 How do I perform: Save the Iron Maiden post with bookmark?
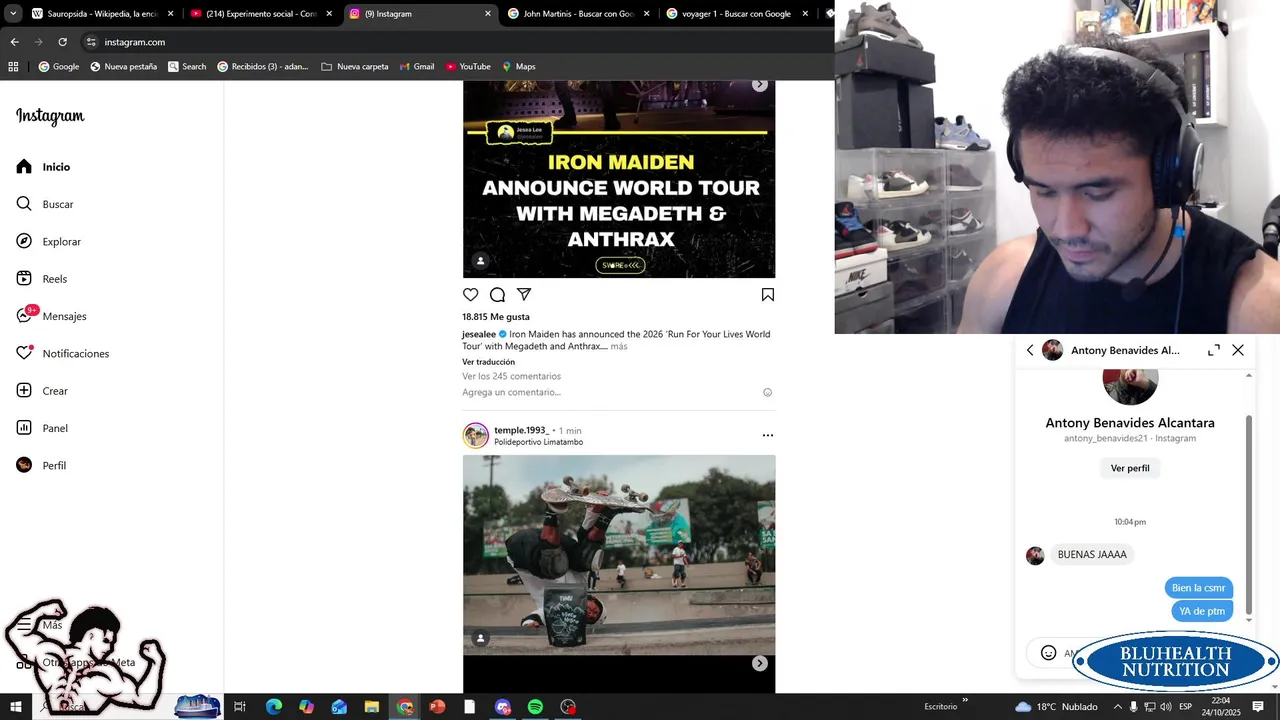click(x=768, y=295)
